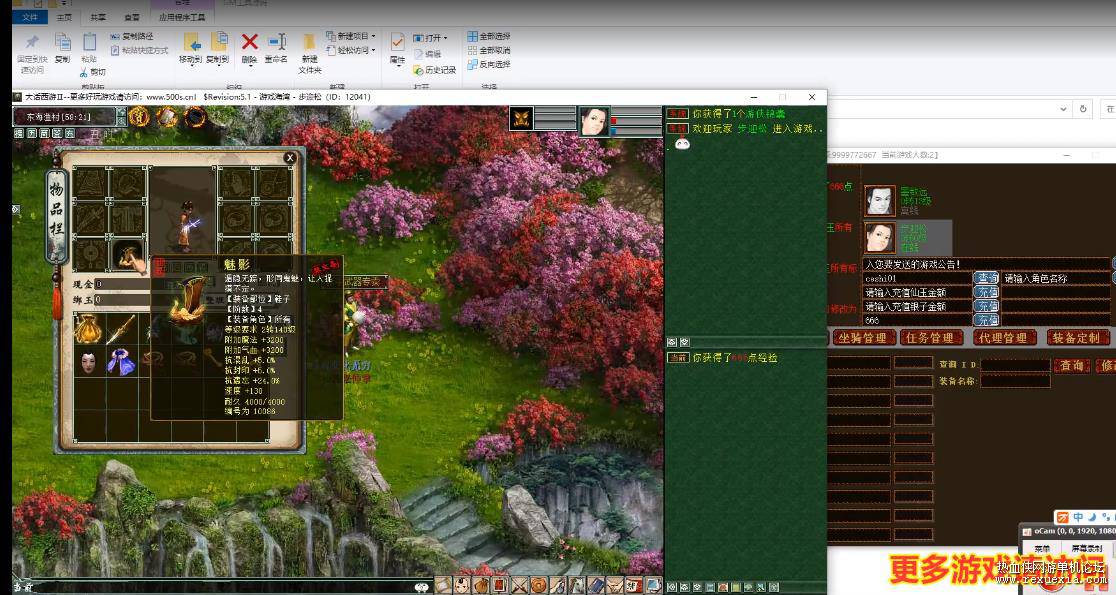
Task: Click the crossed swords icon in bottom bar
Action: point(520,586)
